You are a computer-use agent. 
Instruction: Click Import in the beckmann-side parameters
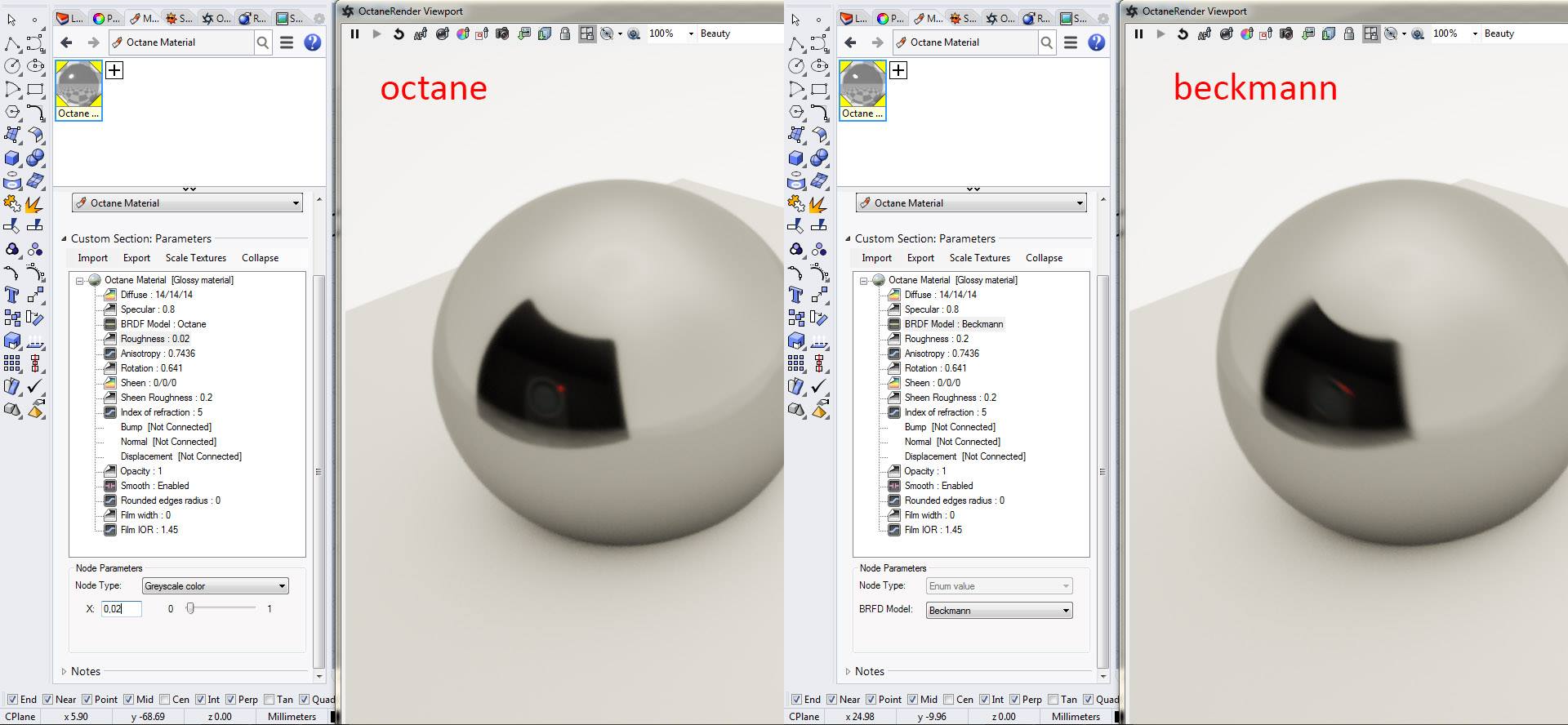point(877,258)
